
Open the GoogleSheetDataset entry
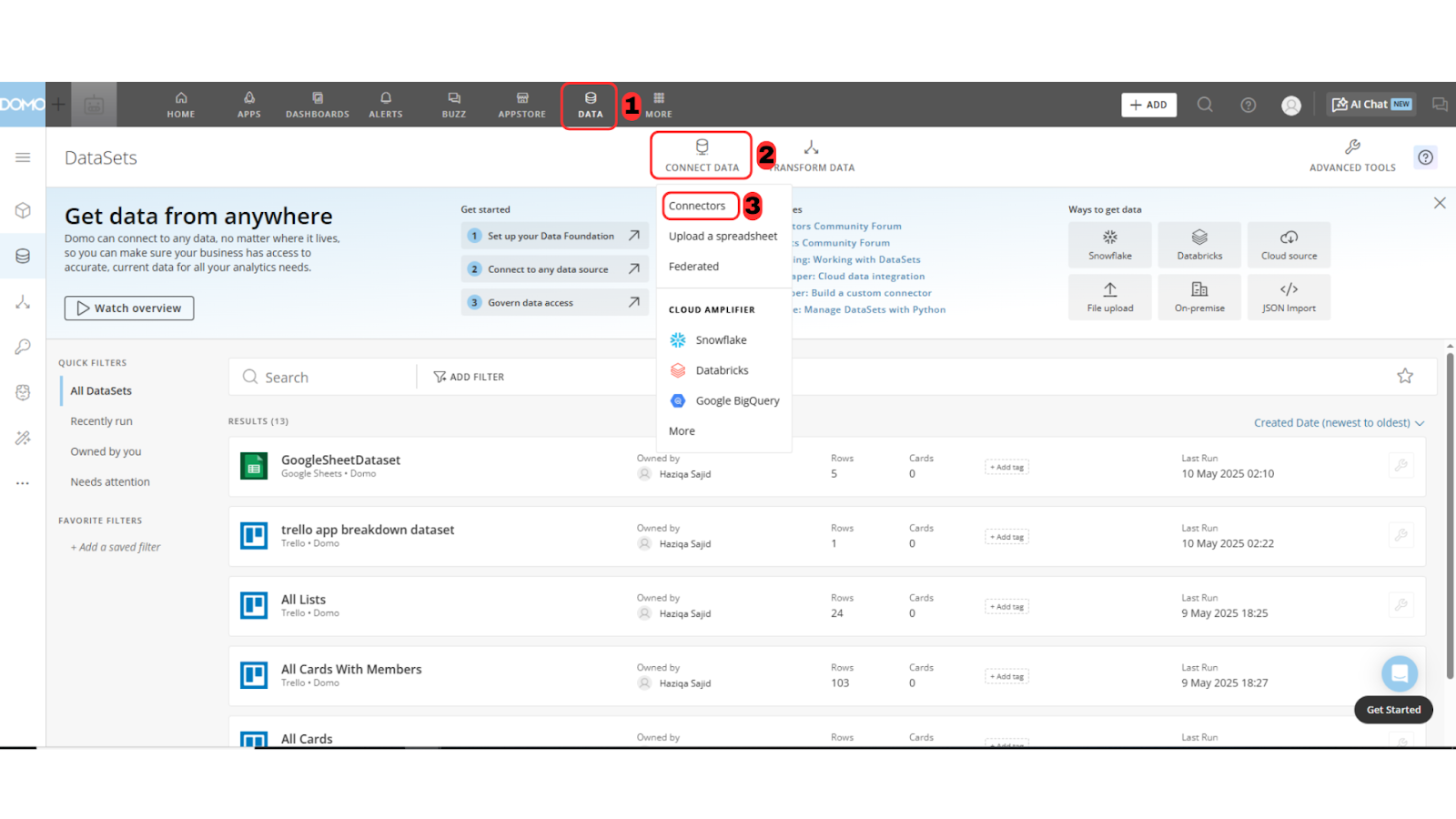point(340,460)
